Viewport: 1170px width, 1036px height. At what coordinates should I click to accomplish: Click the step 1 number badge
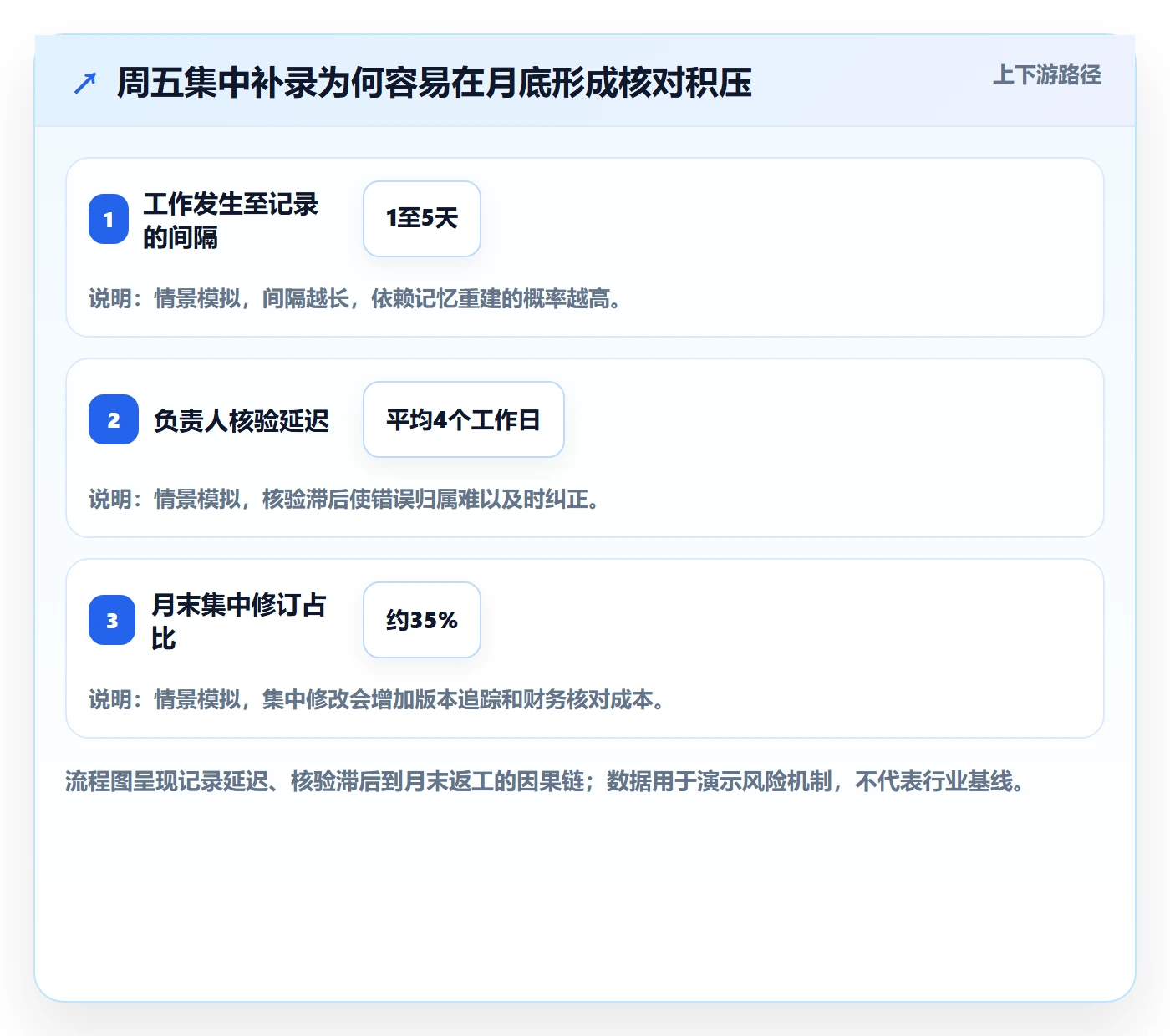109,219
